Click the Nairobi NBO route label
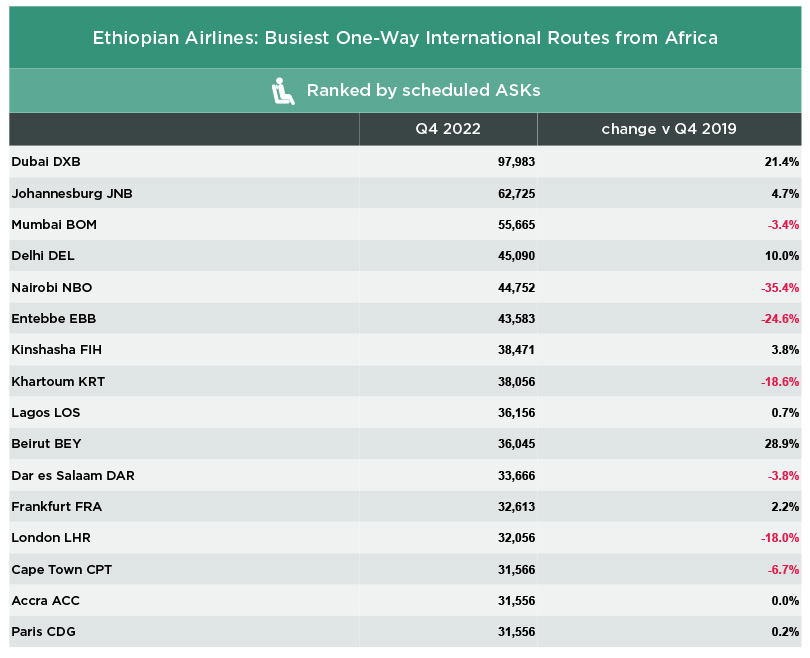This screenshot has width=810, height=658. click(51, 287)
